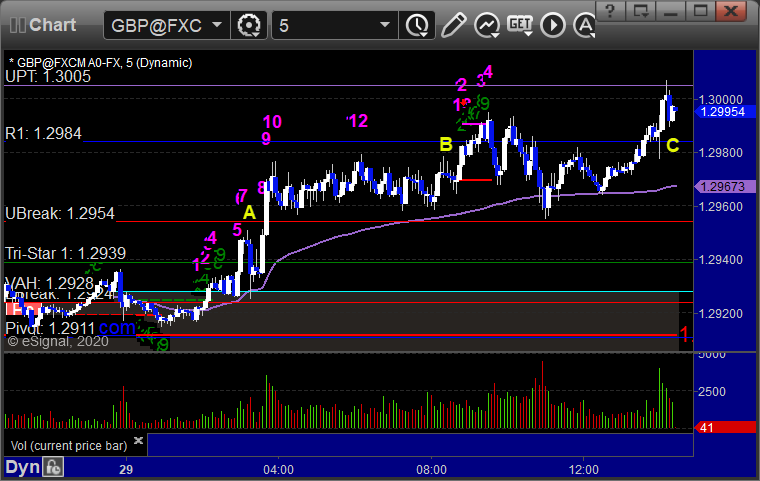Click the lock icon beside Dyn
Screen dimensions: 760x481
coord(53,467)
